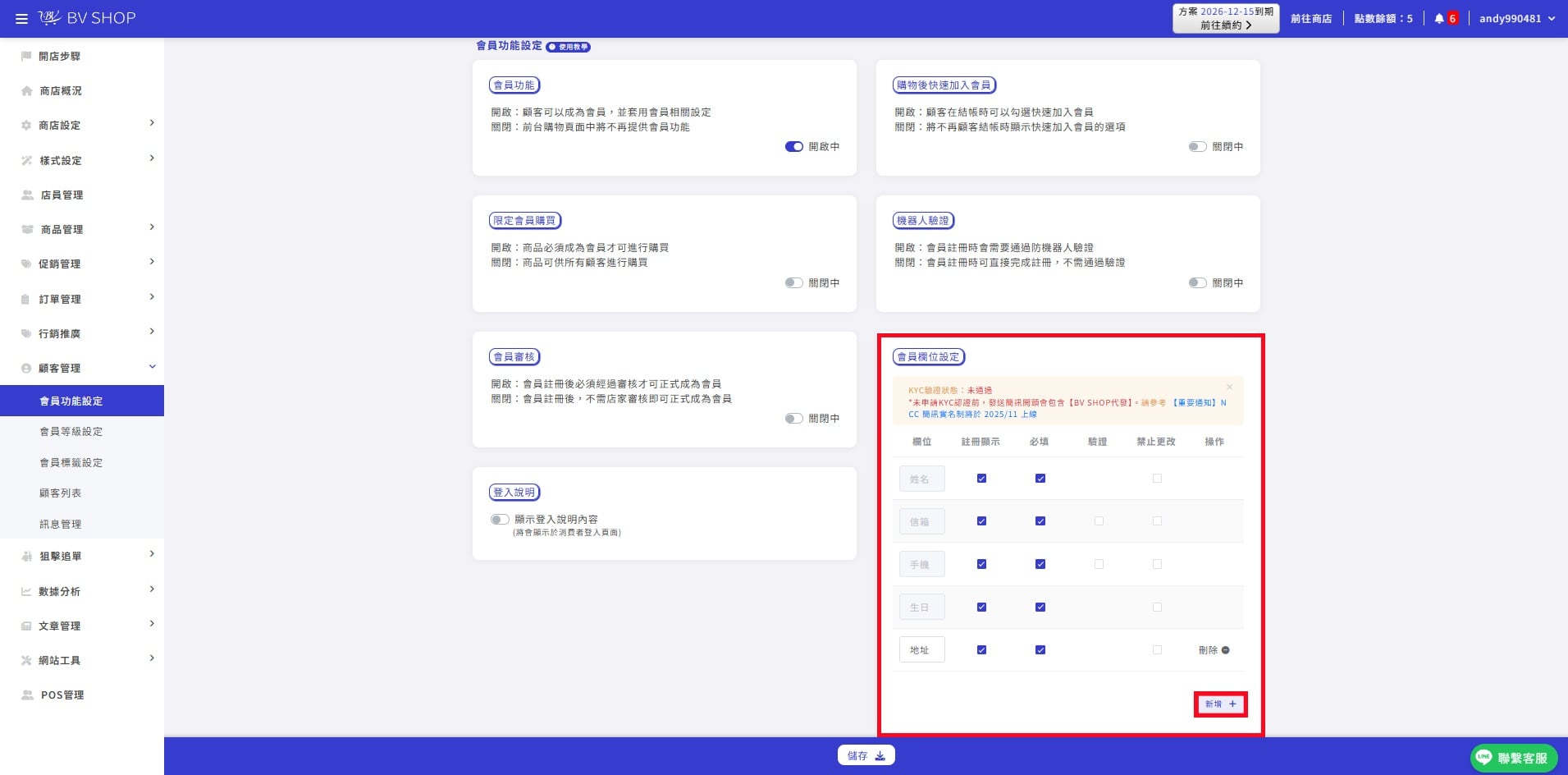Open andy990481 account dropdown

1517,18
